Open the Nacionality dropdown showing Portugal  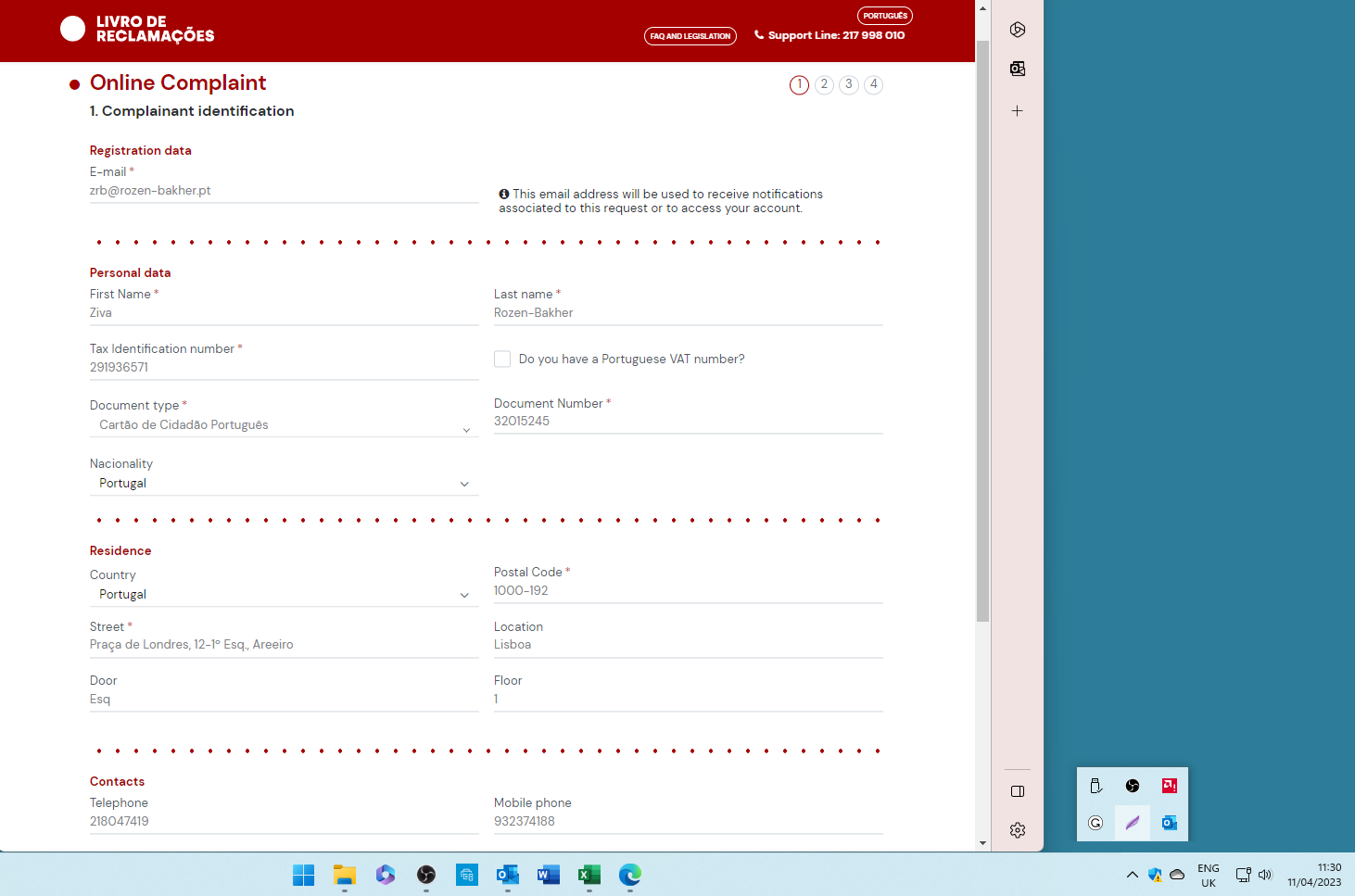tap(285, 484)
